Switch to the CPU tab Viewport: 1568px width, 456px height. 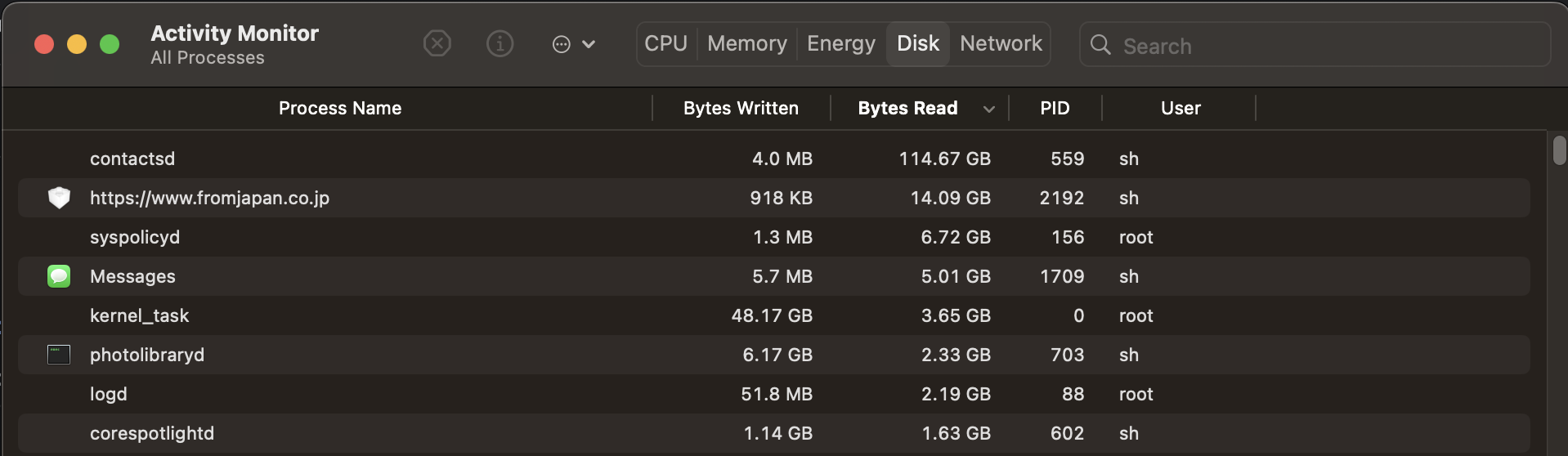pos(665,43)
